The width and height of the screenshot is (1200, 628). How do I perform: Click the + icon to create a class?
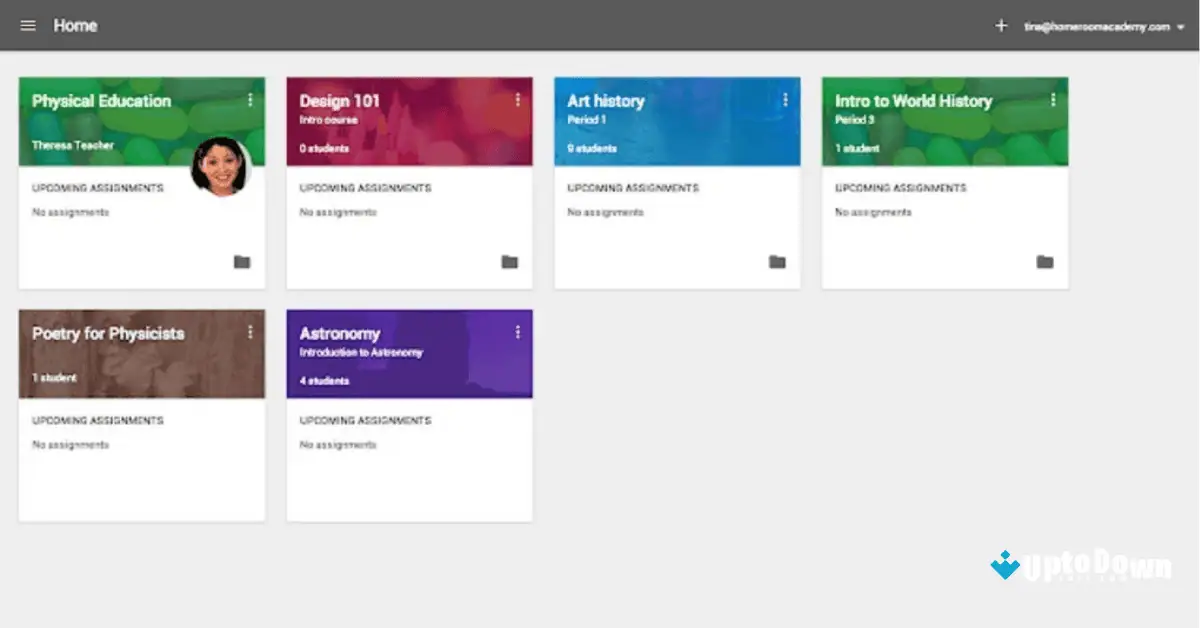point(1000,26)
